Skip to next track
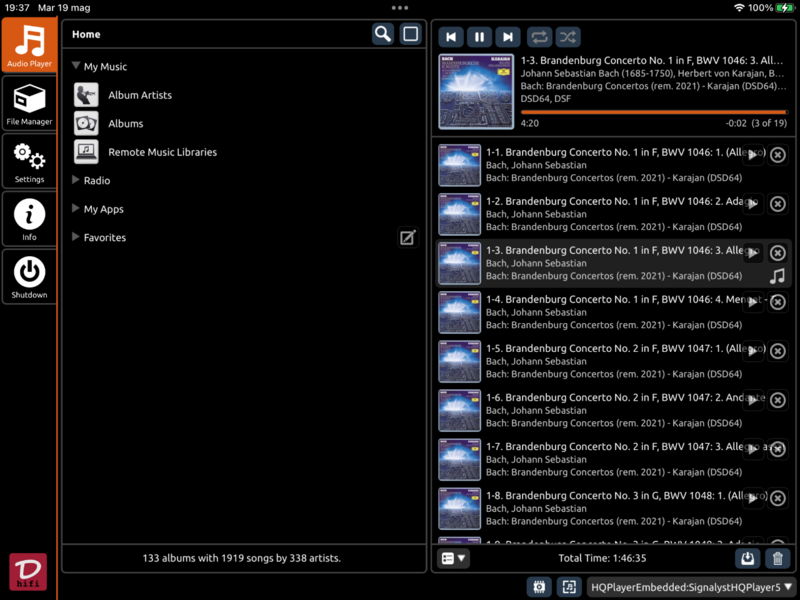The width and height of the screenshot is (800, 600). 508,37
